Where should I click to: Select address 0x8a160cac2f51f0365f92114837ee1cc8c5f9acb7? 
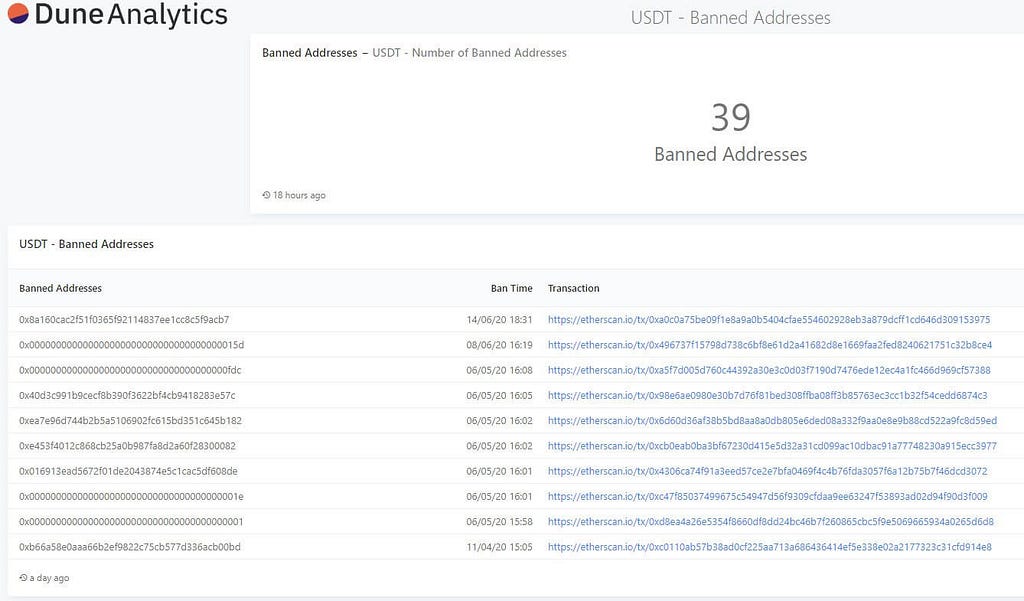(x=124, y=319)
